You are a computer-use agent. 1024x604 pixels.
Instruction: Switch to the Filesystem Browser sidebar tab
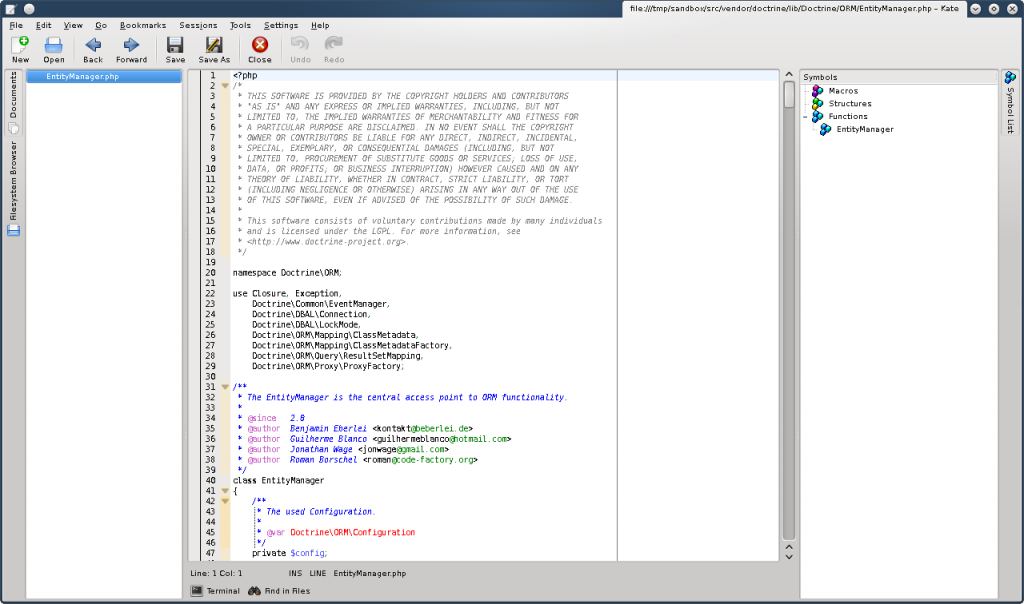coord(13,180)
